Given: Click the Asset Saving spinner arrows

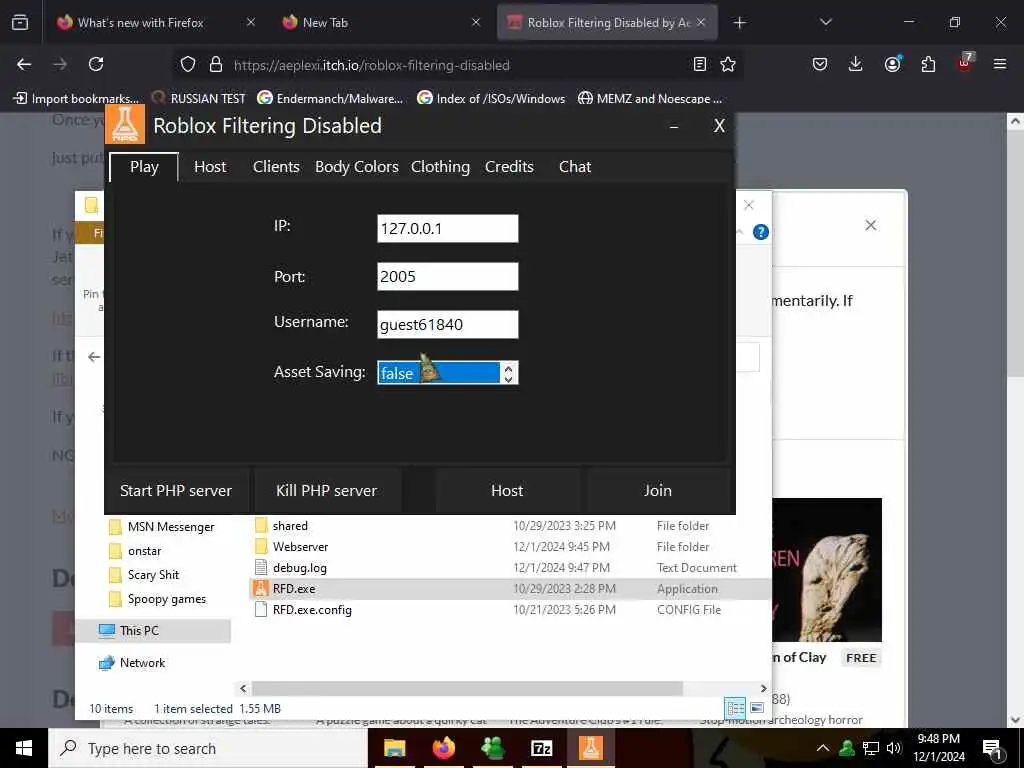Looking at the screenshot, I should coord(509,373).
